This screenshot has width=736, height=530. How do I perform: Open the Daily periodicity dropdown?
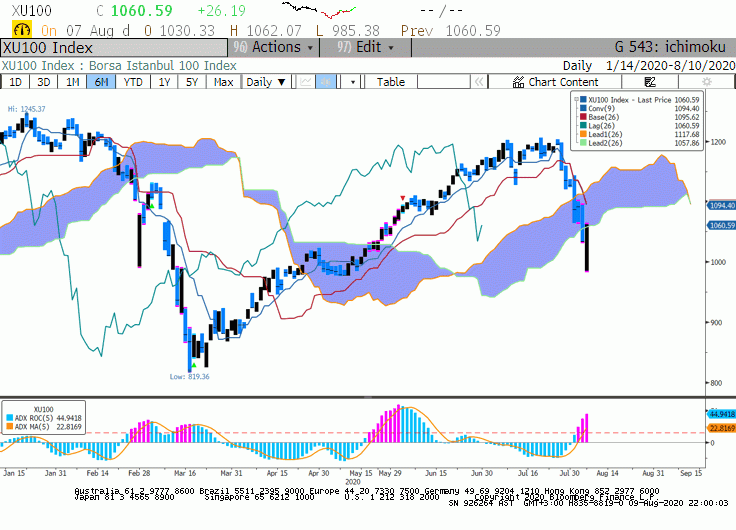266,82
